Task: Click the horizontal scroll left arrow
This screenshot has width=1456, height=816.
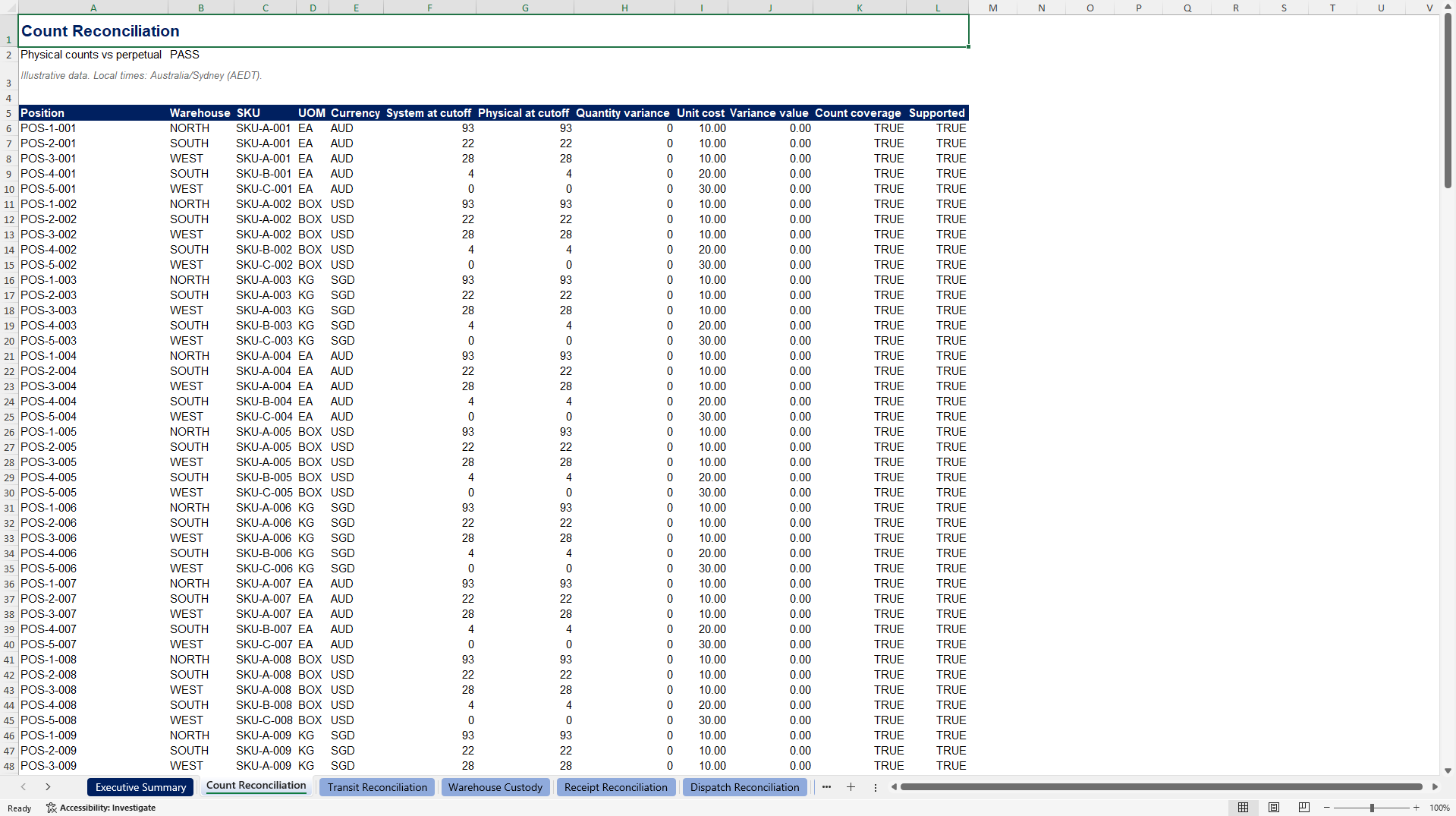Action: [x=894, y=787]
